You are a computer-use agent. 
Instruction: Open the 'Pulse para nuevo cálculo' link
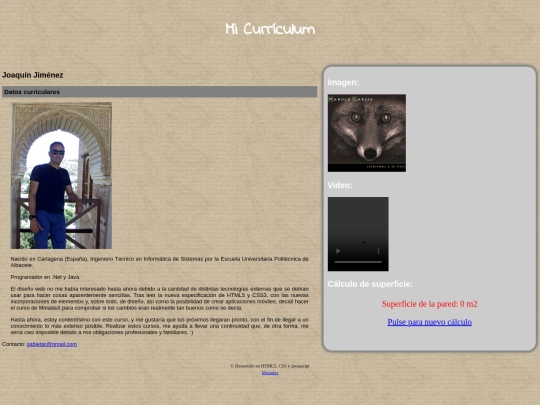coord(429,322)
